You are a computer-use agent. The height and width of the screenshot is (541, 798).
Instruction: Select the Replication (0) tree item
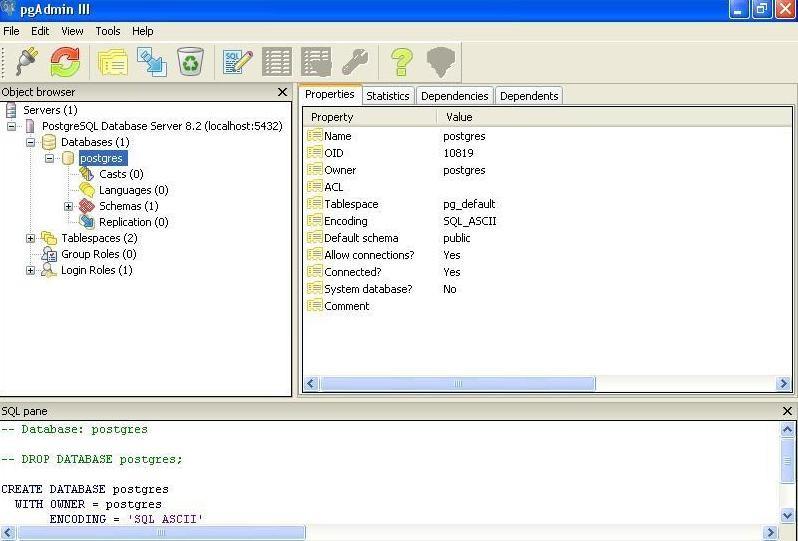[x=133, y=222]
